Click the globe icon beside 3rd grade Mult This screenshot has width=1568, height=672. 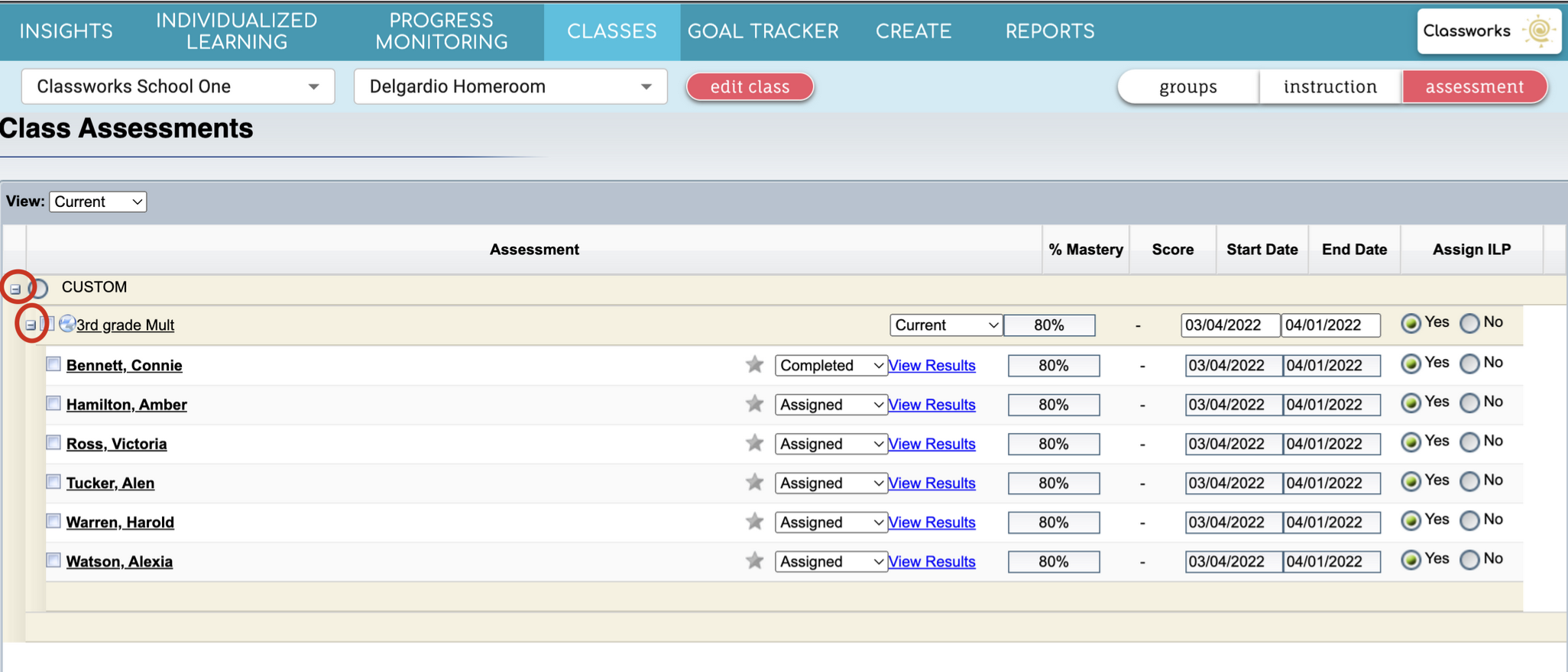[x=67, y=324]
